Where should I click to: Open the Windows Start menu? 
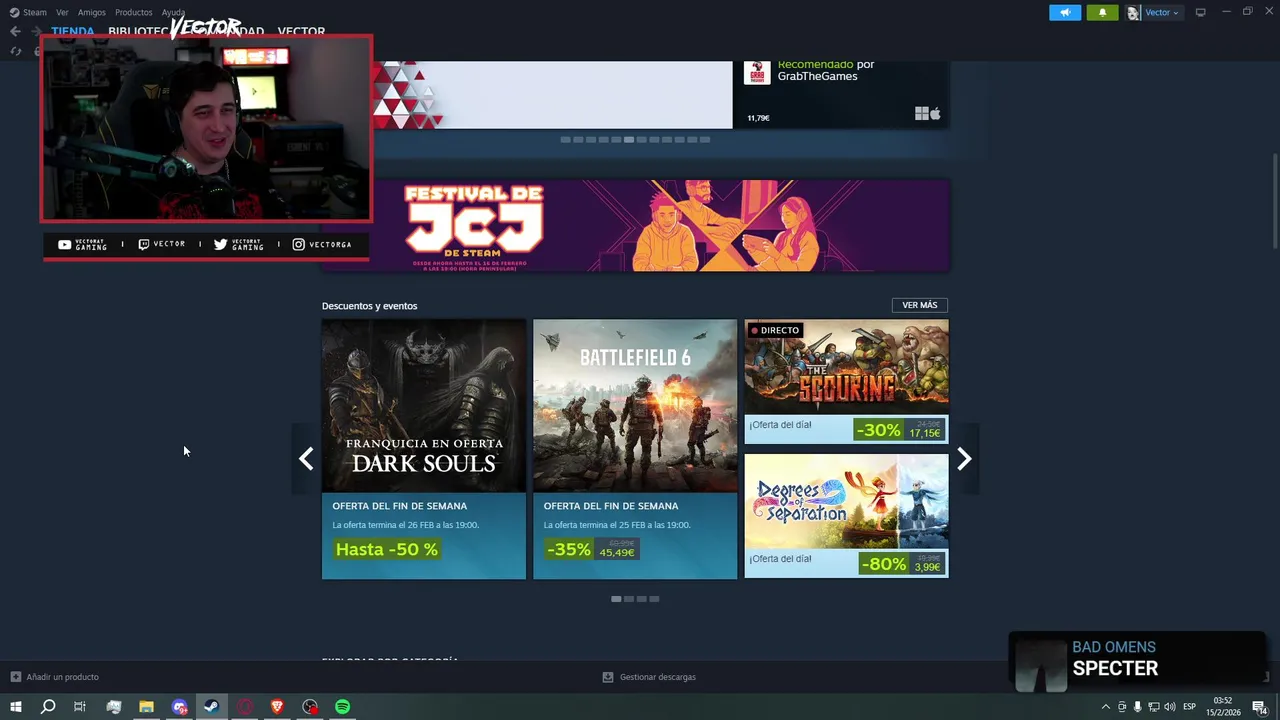pos(15,707)
